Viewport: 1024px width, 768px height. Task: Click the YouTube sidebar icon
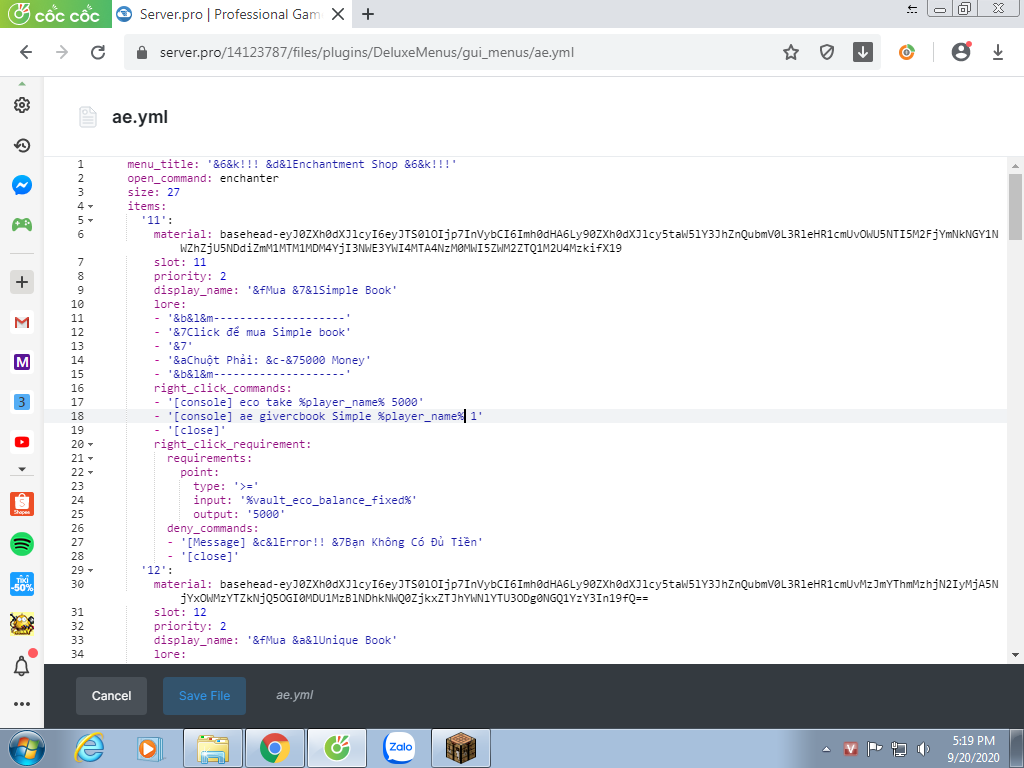[x=21, y=441]
